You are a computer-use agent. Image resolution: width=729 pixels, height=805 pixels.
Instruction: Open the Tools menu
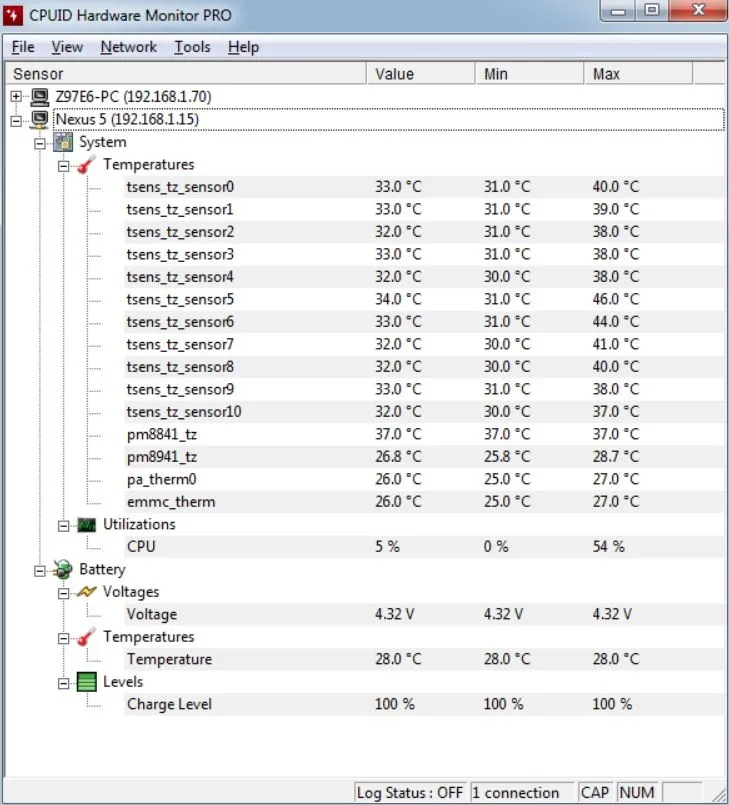[x=192, y=47]
